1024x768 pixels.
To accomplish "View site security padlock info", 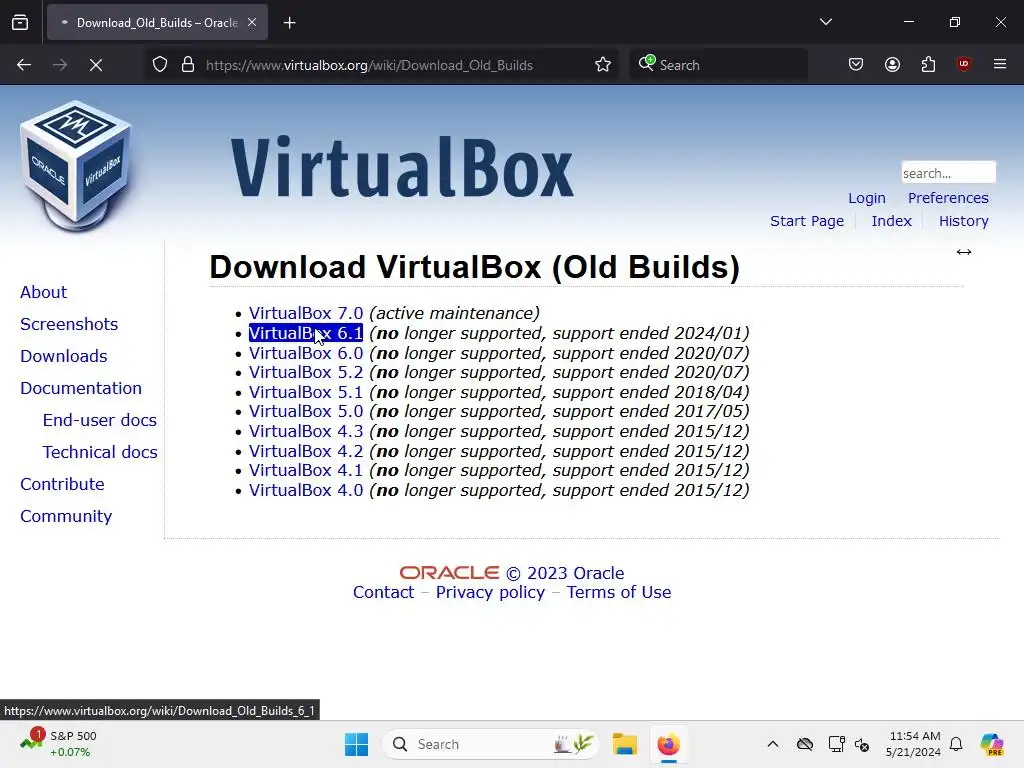I will click(x=188, y=65).
